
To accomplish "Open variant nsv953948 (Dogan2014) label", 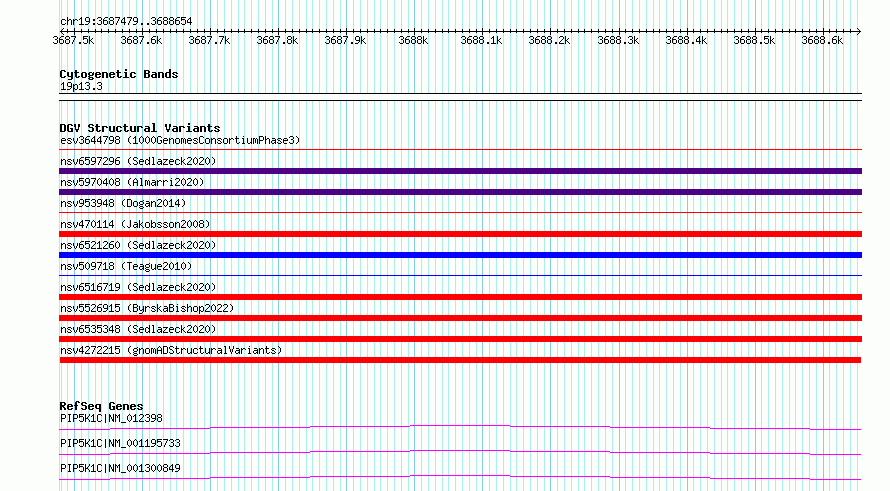I will click(x=123, y=203).
